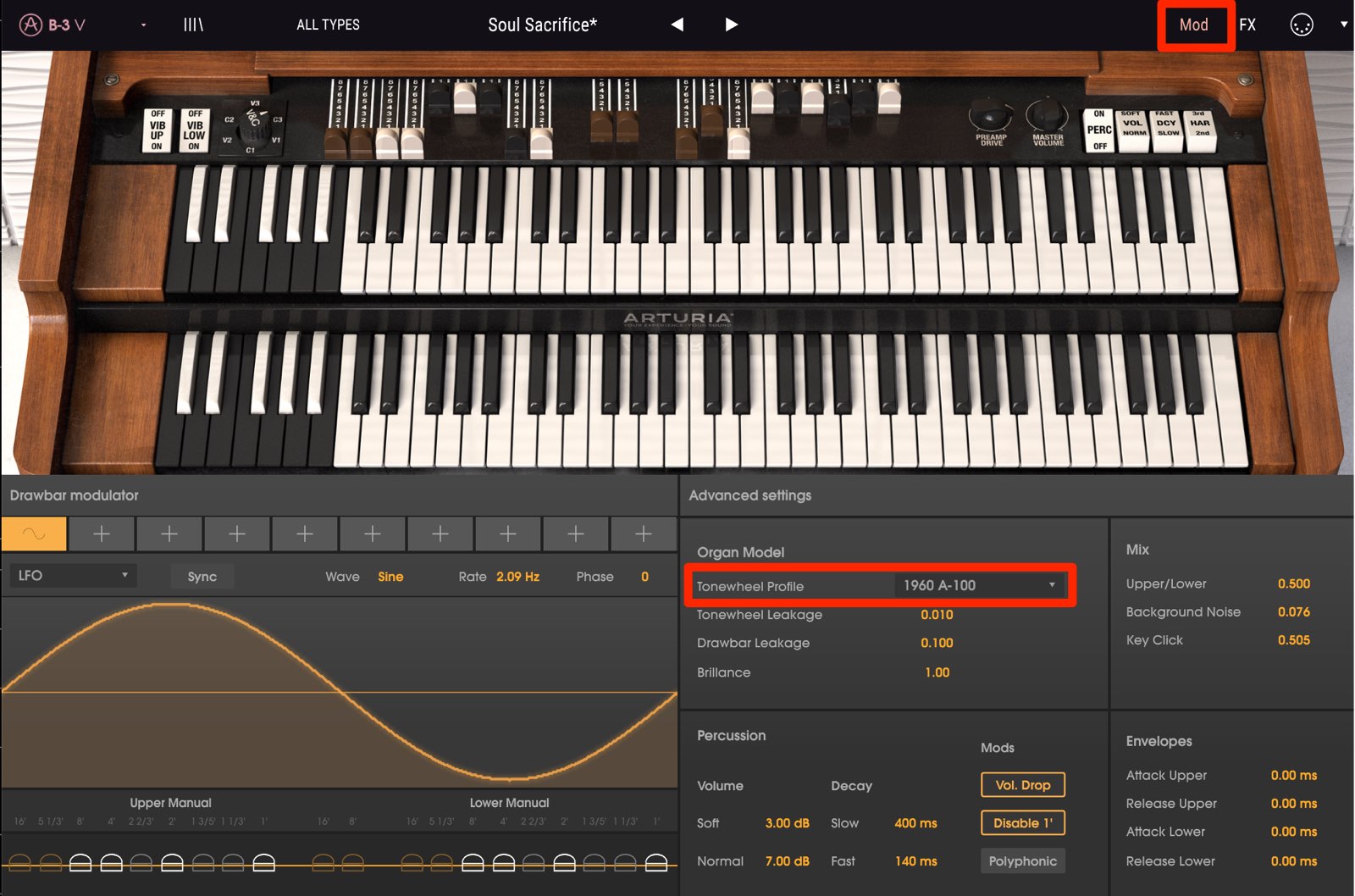1355x896 pixels.
Task: Click the Vol. Drop percussion mod button
Action: click(x=1023, y=785)
